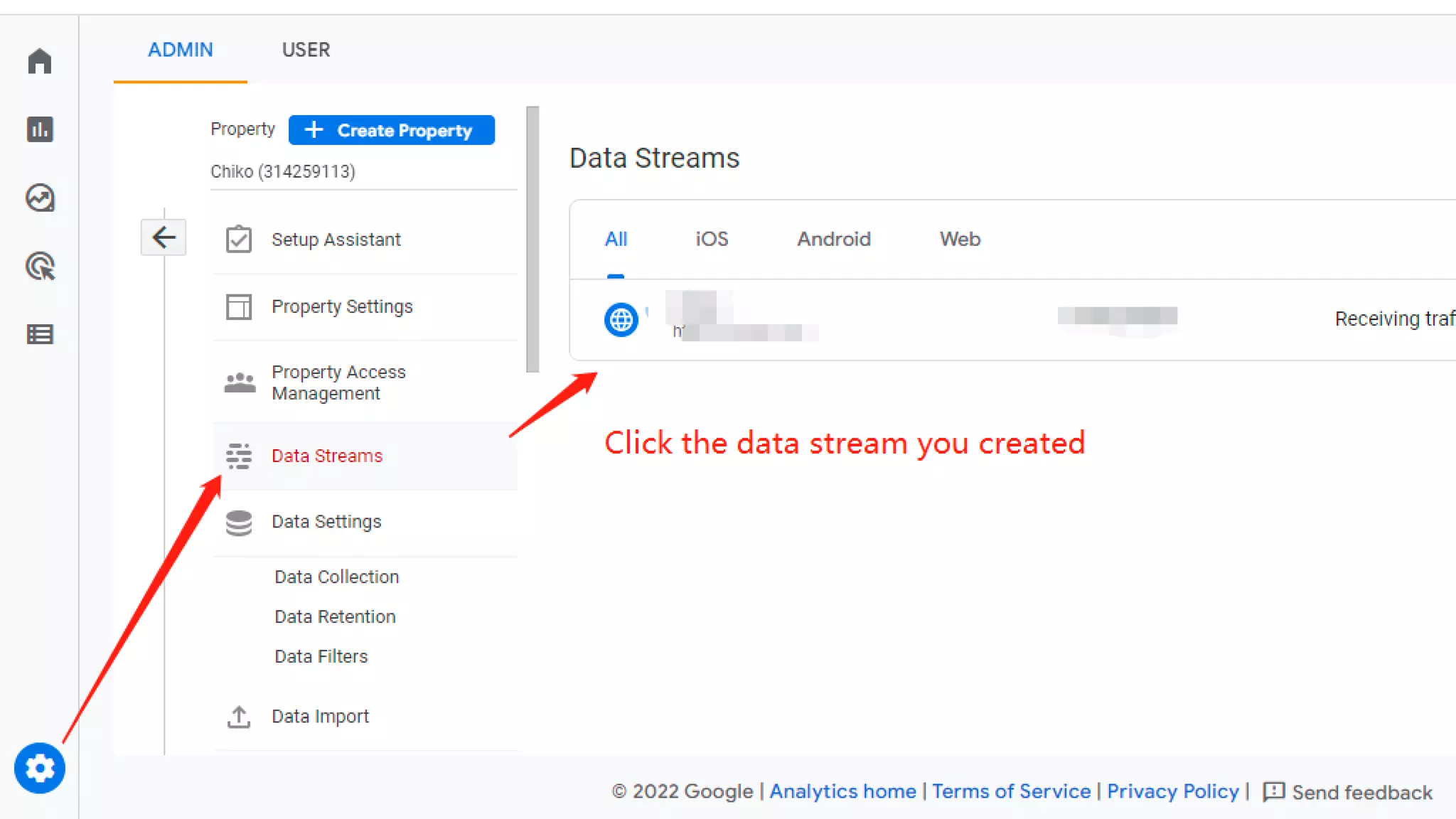Select the iOS streams tab

(712, 239)
